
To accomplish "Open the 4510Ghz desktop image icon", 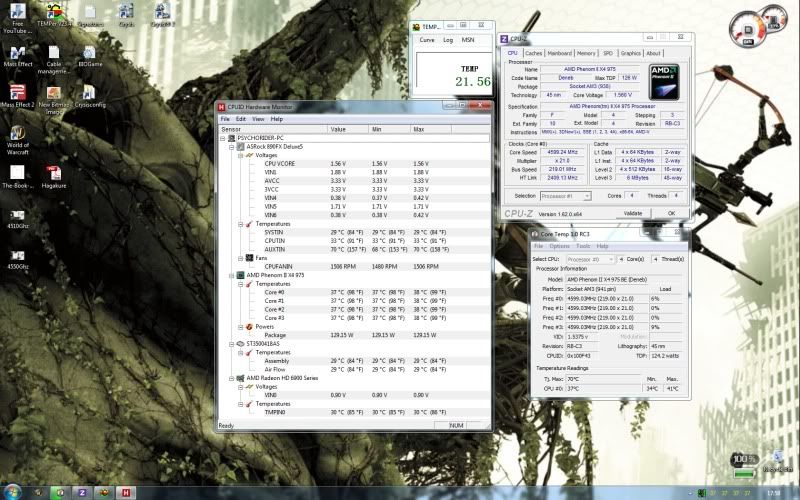I will pyautogui.click(x=18, y=218).
